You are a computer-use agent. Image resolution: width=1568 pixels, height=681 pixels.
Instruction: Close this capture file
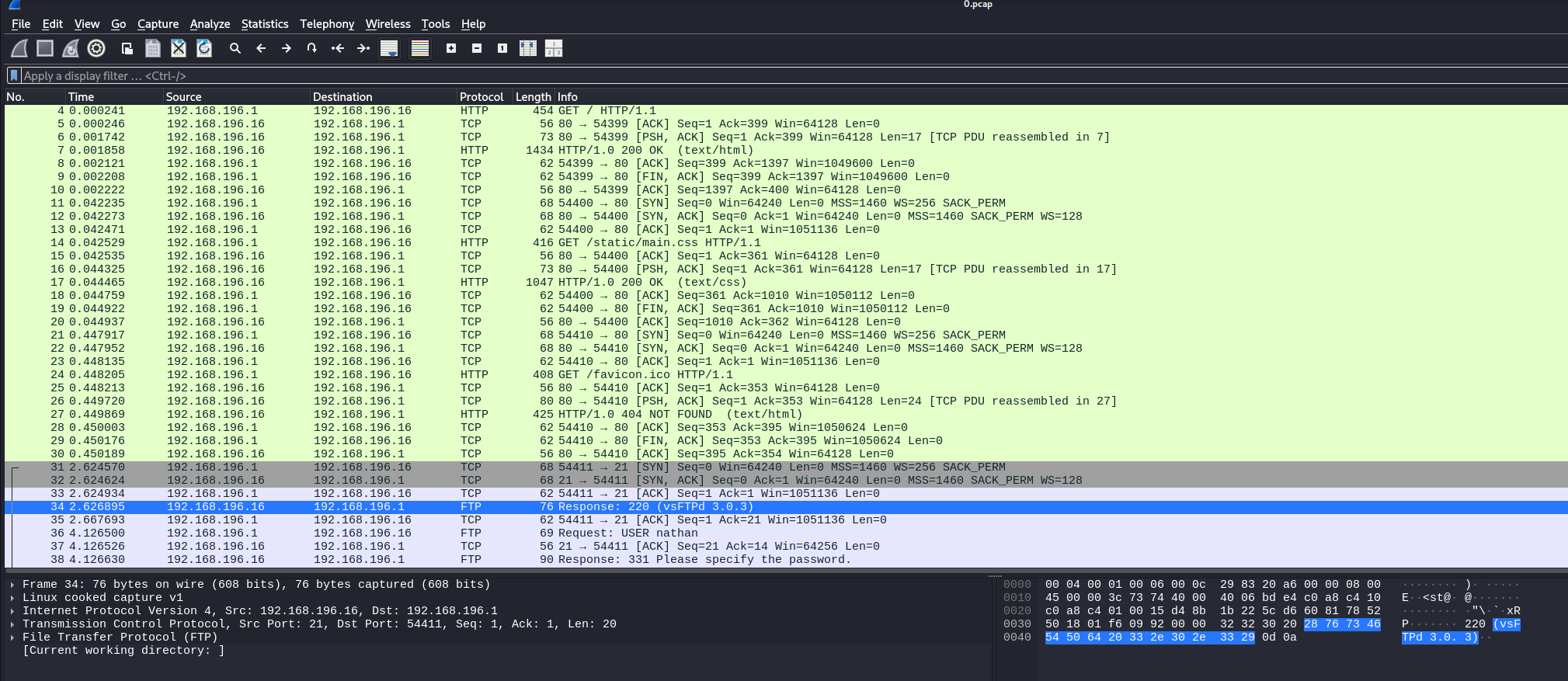tap(179, 48)
